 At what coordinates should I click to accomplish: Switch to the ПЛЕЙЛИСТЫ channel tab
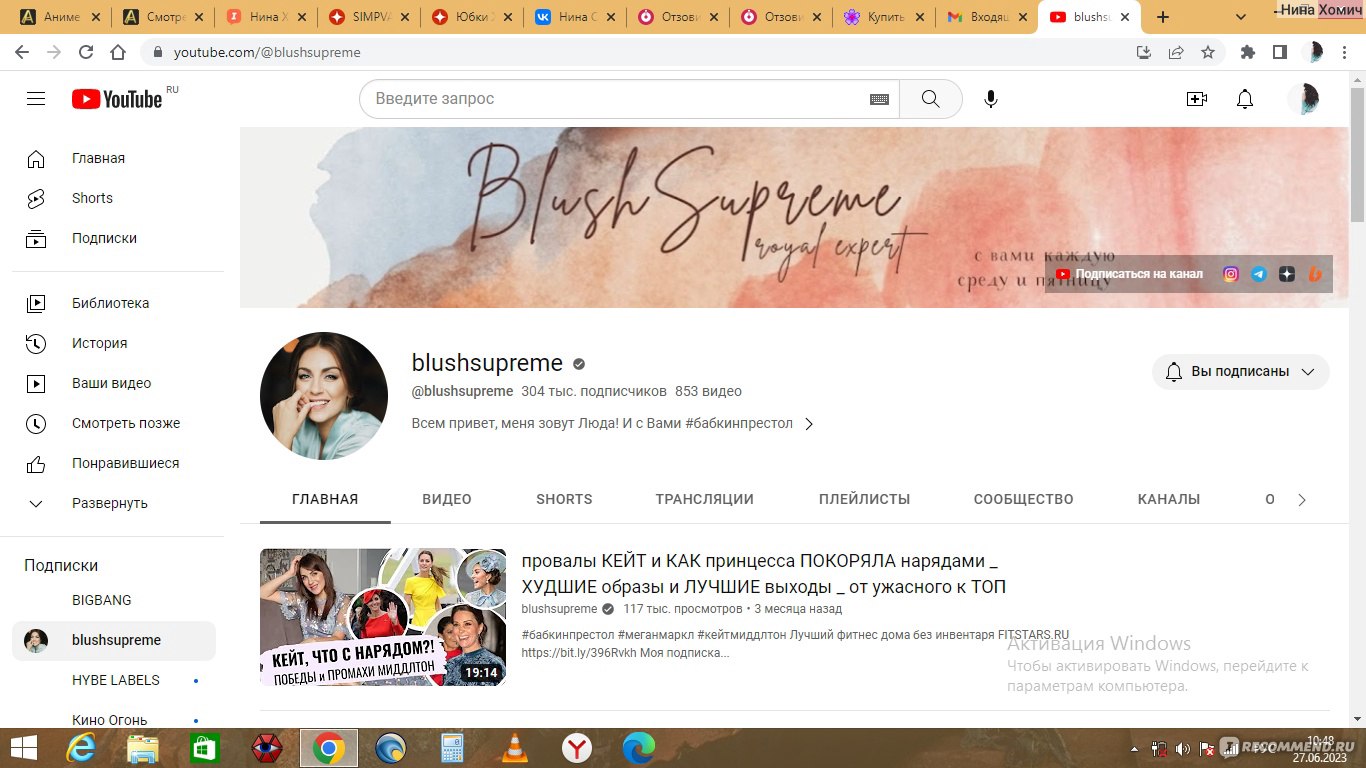(864, 499)
